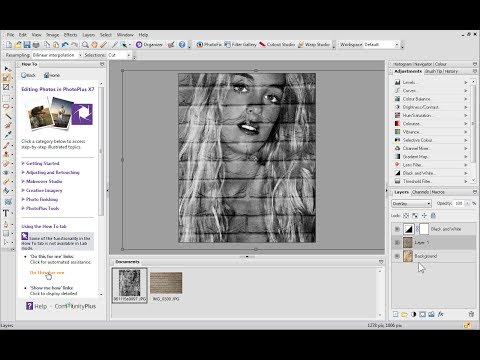480x360 pixels.
Task: Toggle Lock position icon in Layers panel
Action: pyautogui.click(x=424, y=216)
